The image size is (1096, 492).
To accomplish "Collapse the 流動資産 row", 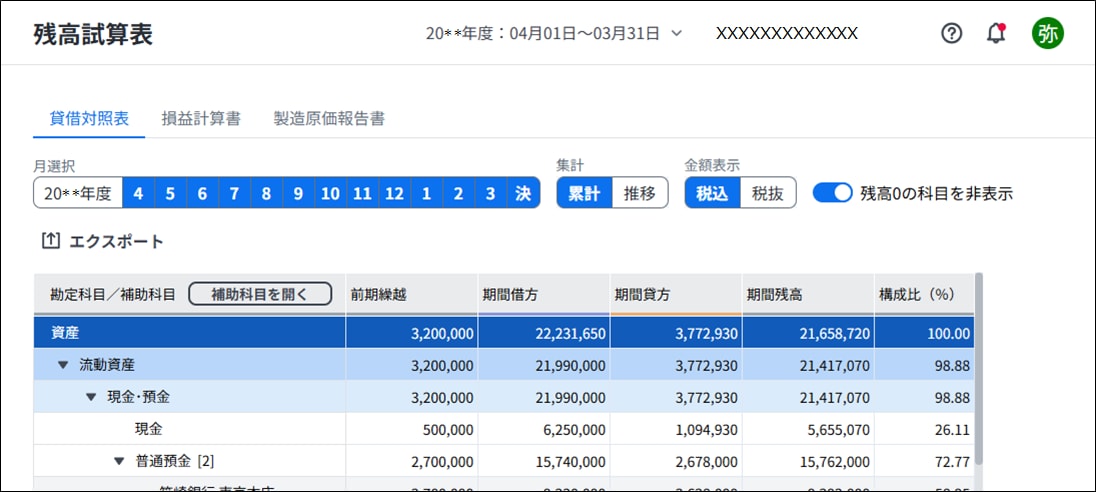I will tap(63, 365).
